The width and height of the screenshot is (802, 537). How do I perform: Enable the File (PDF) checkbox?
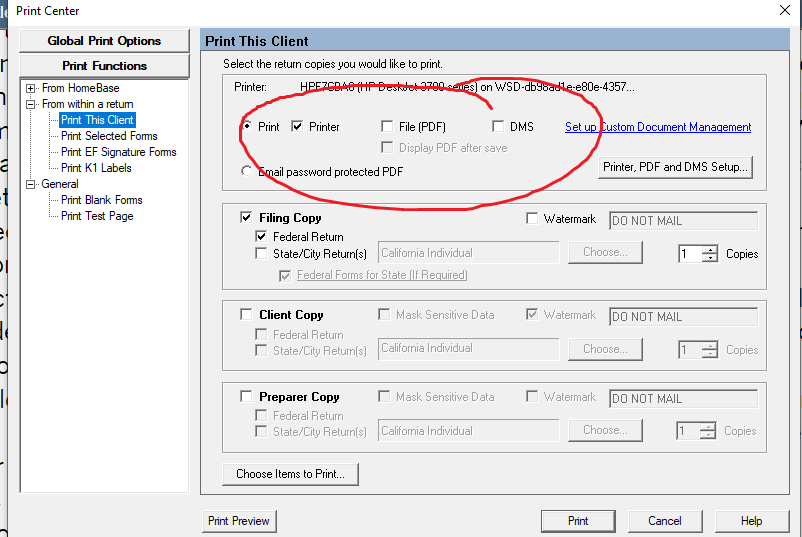(x=387, y=127)
